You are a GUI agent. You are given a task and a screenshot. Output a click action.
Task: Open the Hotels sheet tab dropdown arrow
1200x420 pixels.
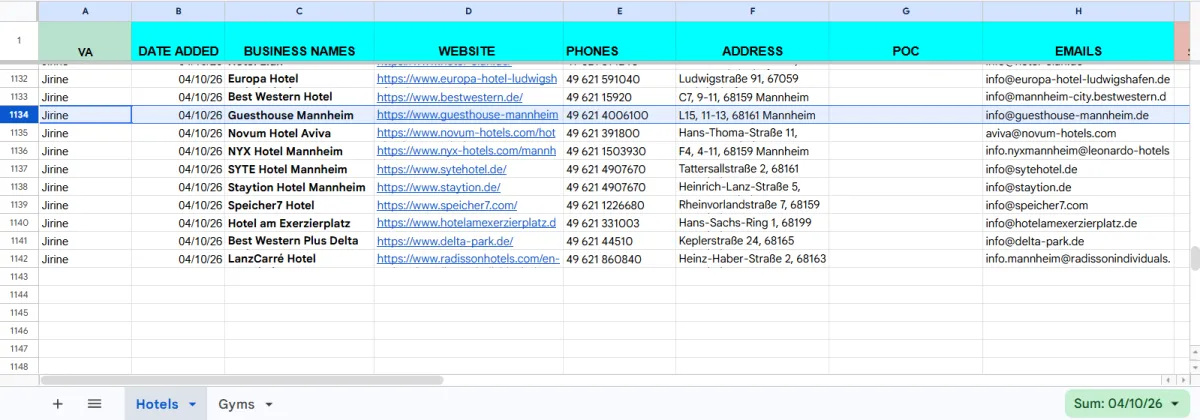tap(192, 405)
